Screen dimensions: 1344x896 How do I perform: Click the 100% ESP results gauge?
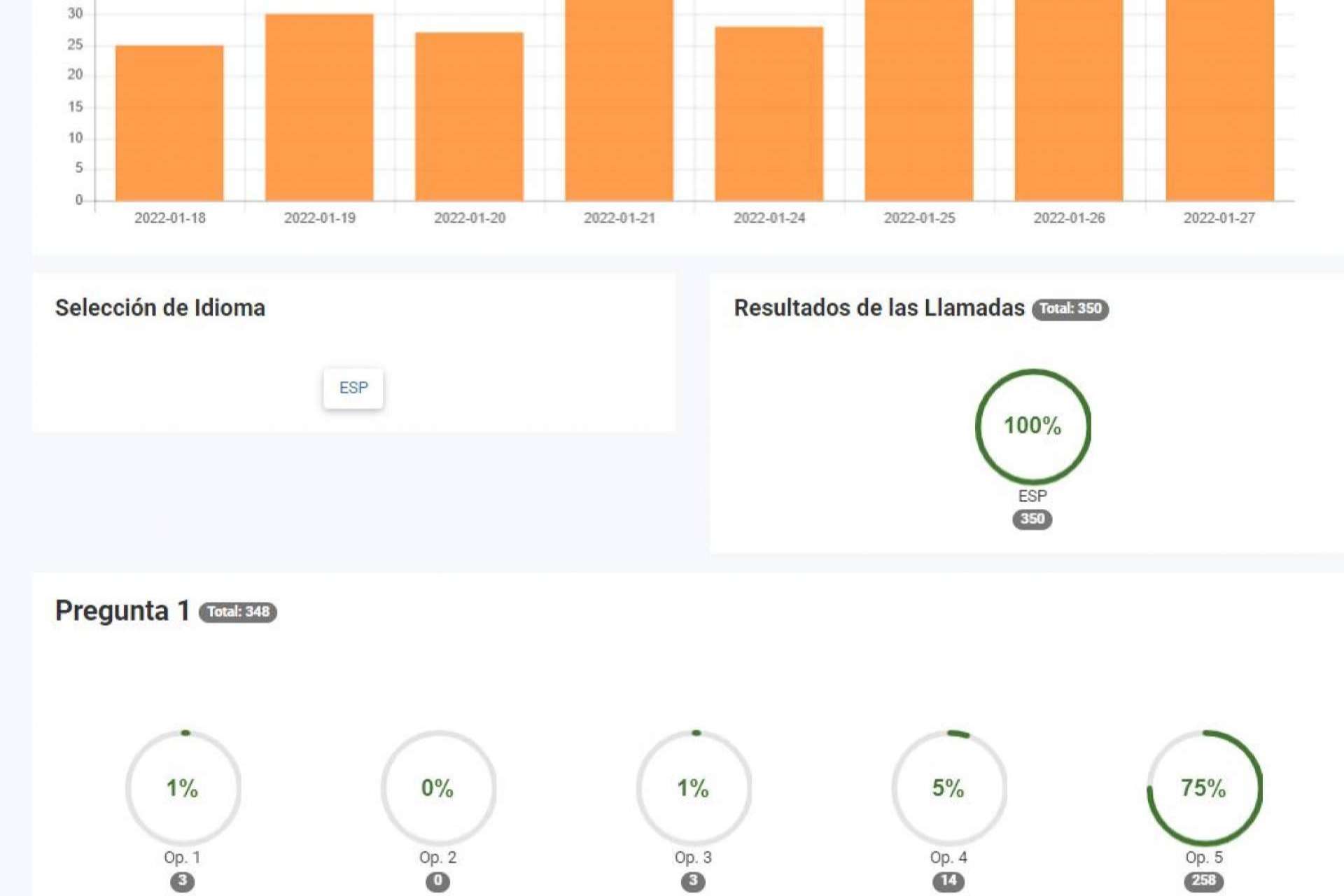[1032, 426]
